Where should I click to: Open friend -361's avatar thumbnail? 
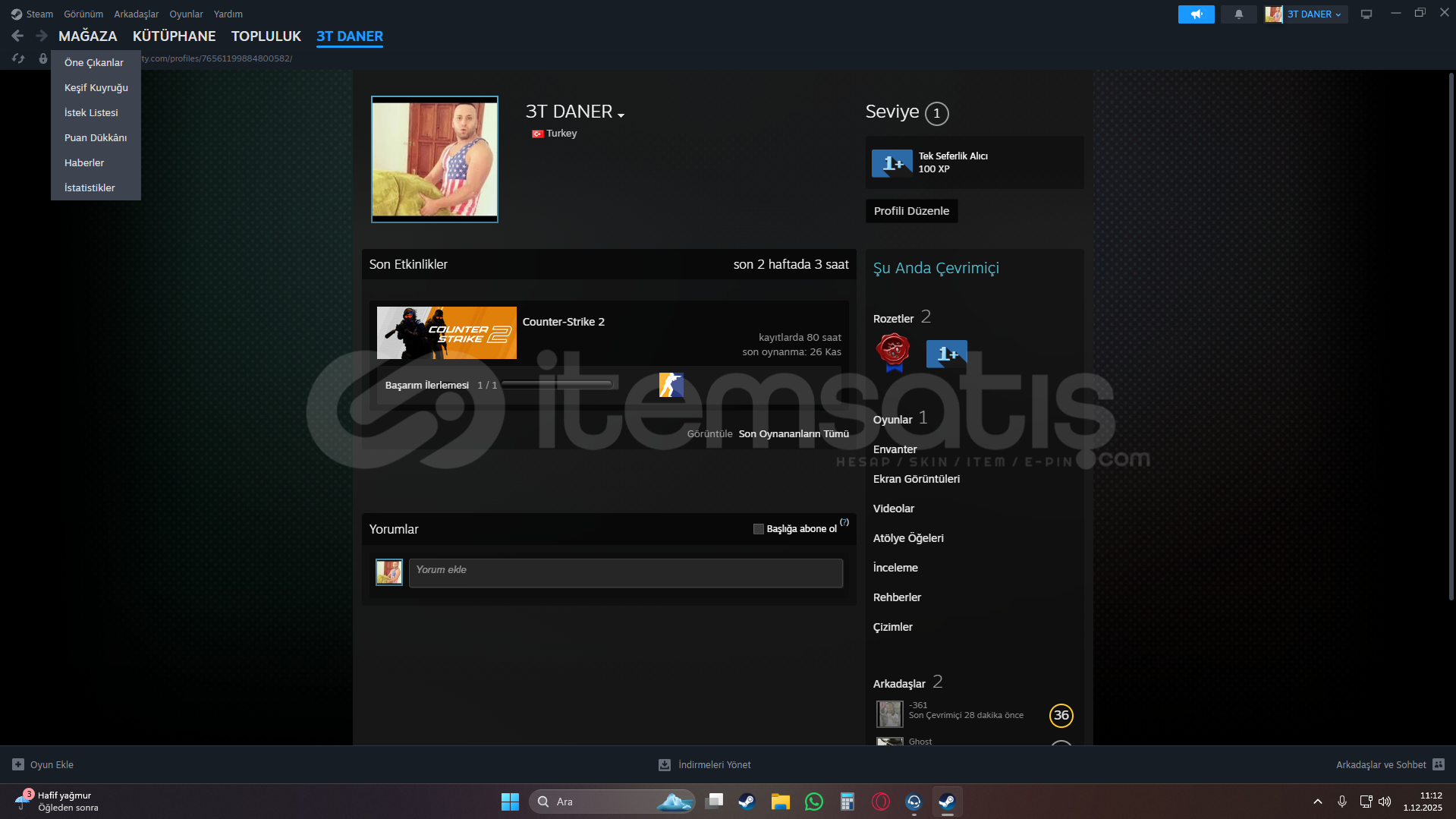coord(889,714)
